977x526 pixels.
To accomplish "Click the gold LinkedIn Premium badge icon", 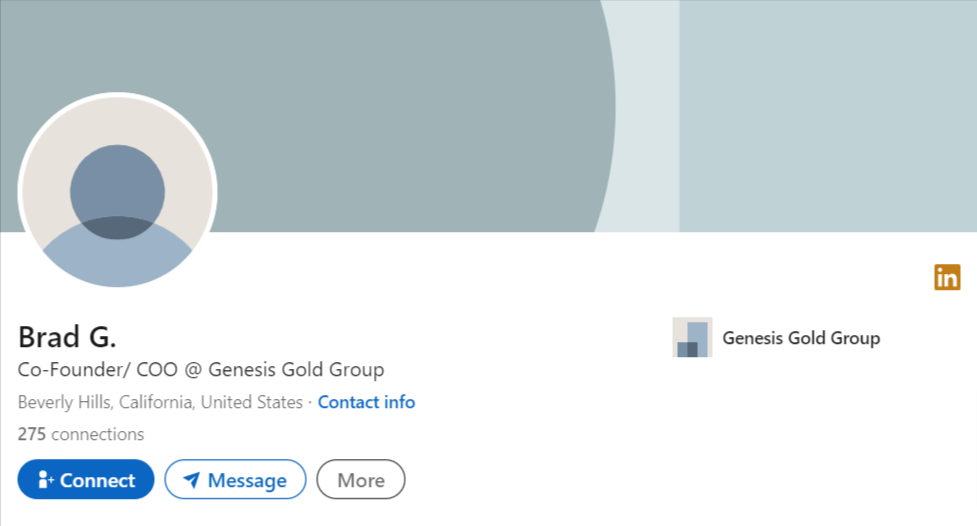I will [x=946, y=277].
